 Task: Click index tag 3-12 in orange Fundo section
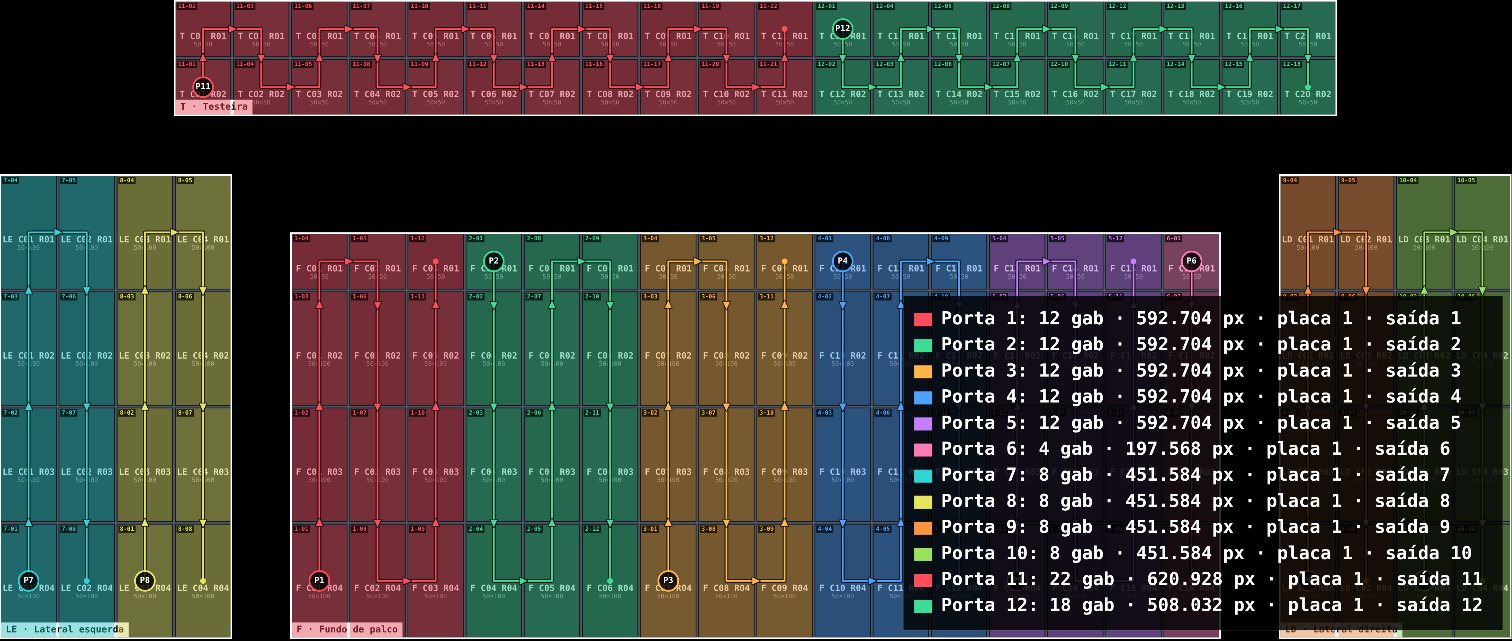point(766,238)
